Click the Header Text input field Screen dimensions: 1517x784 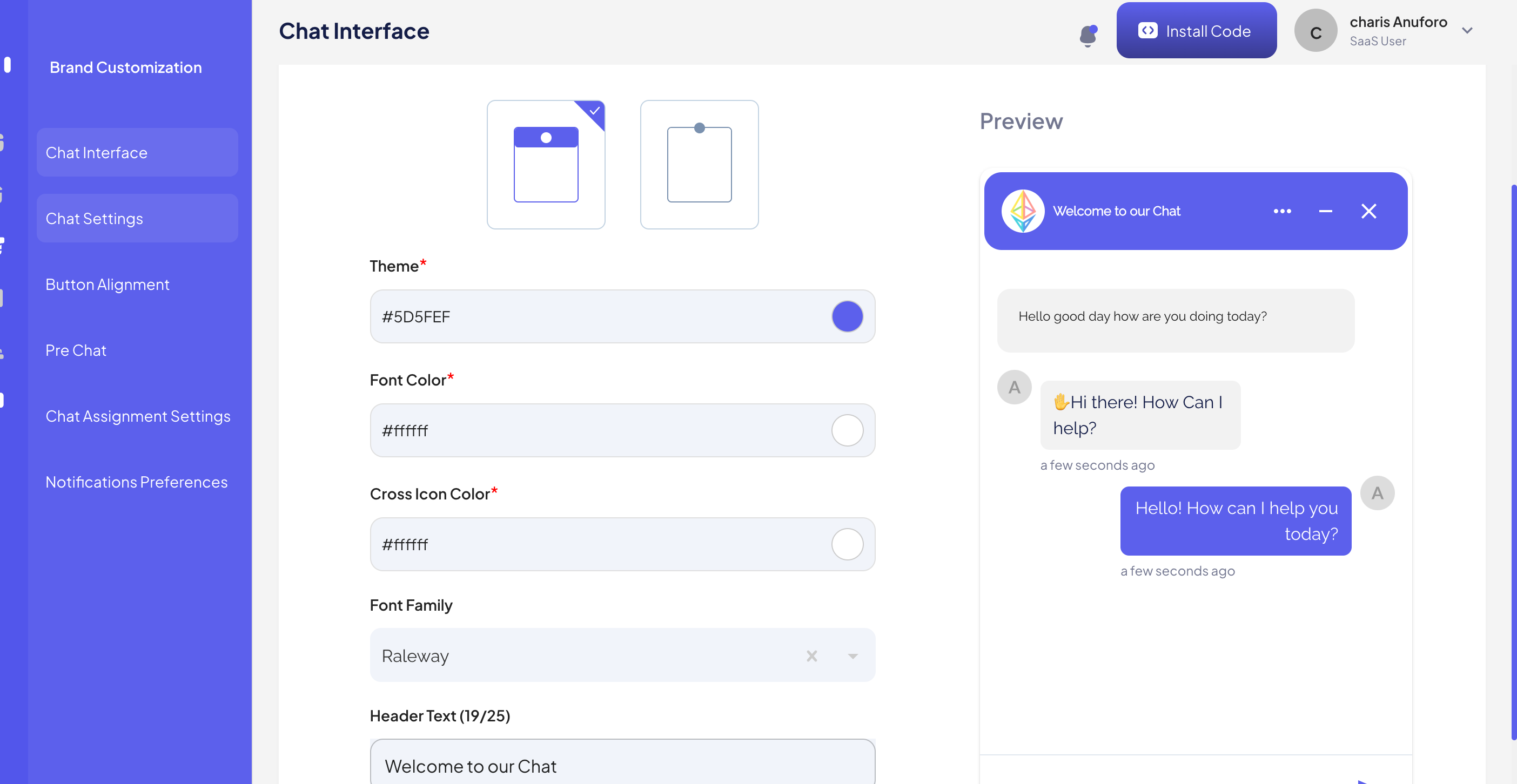(622, 765)
